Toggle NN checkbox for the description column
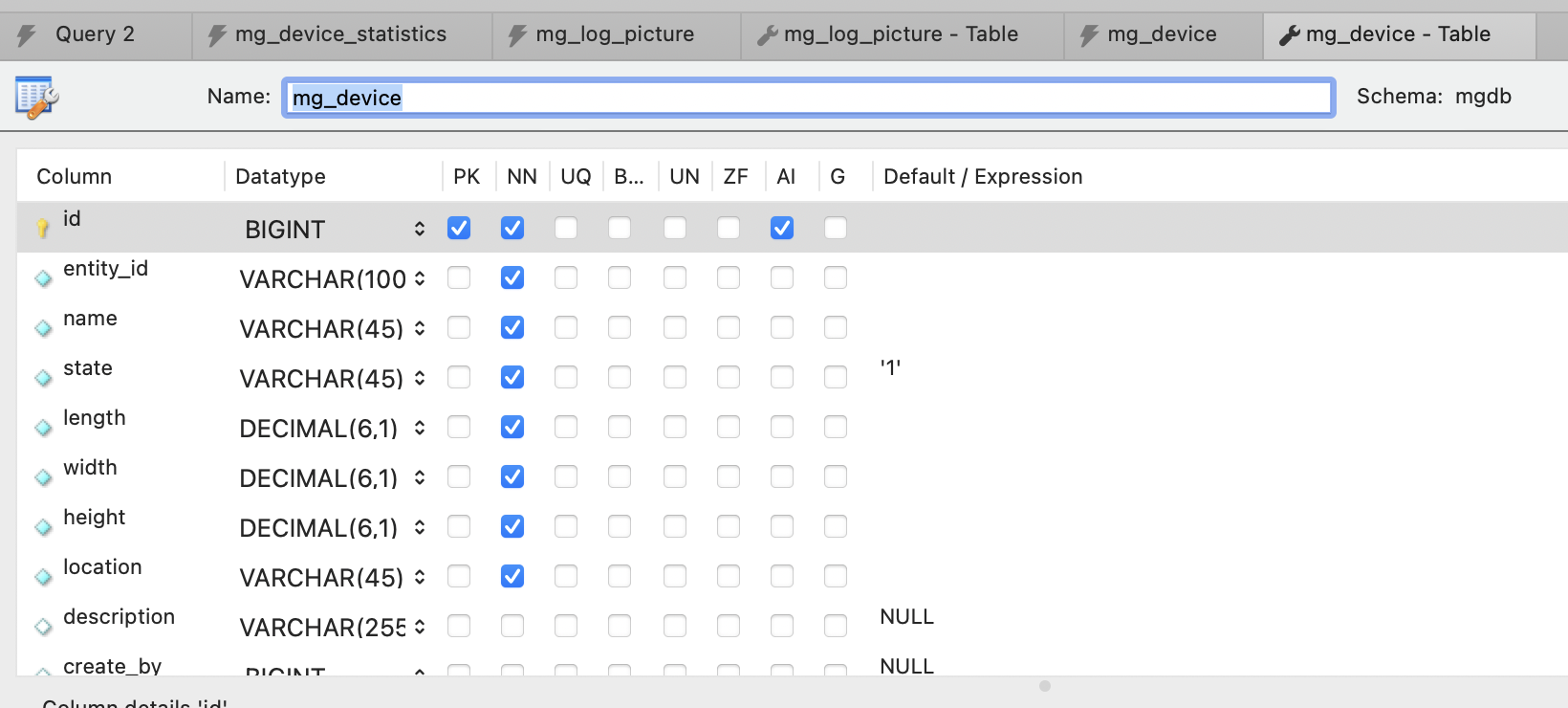 (x=512, y=626)
